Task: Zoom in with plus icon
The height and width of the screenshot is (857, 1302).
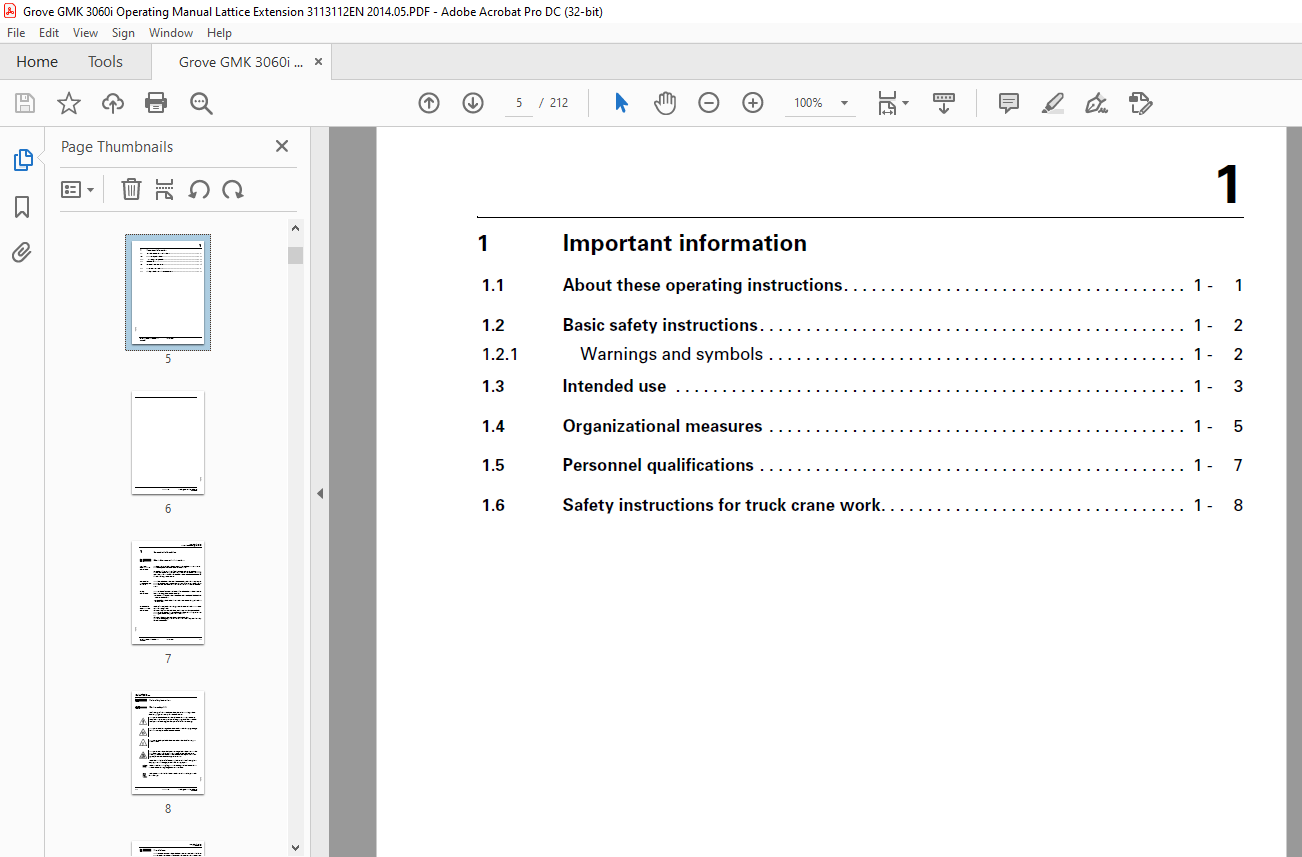Action: pos(753,103)
